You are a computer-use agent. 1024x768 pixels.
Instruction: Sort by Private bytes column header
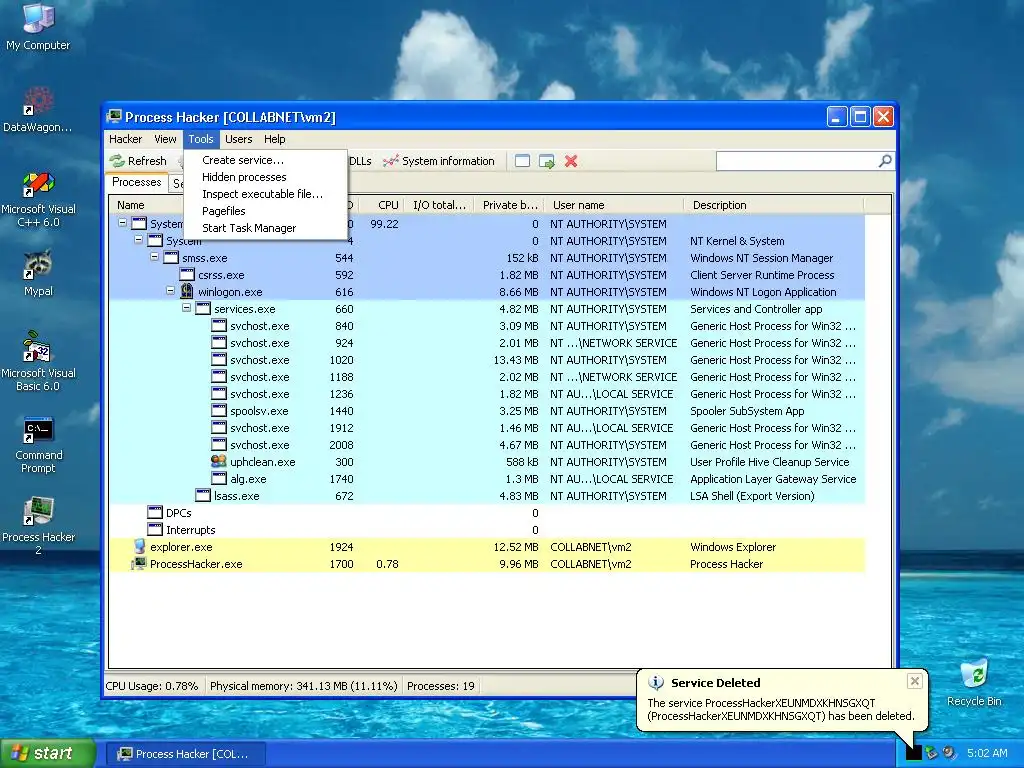click(x=509, y=205)
